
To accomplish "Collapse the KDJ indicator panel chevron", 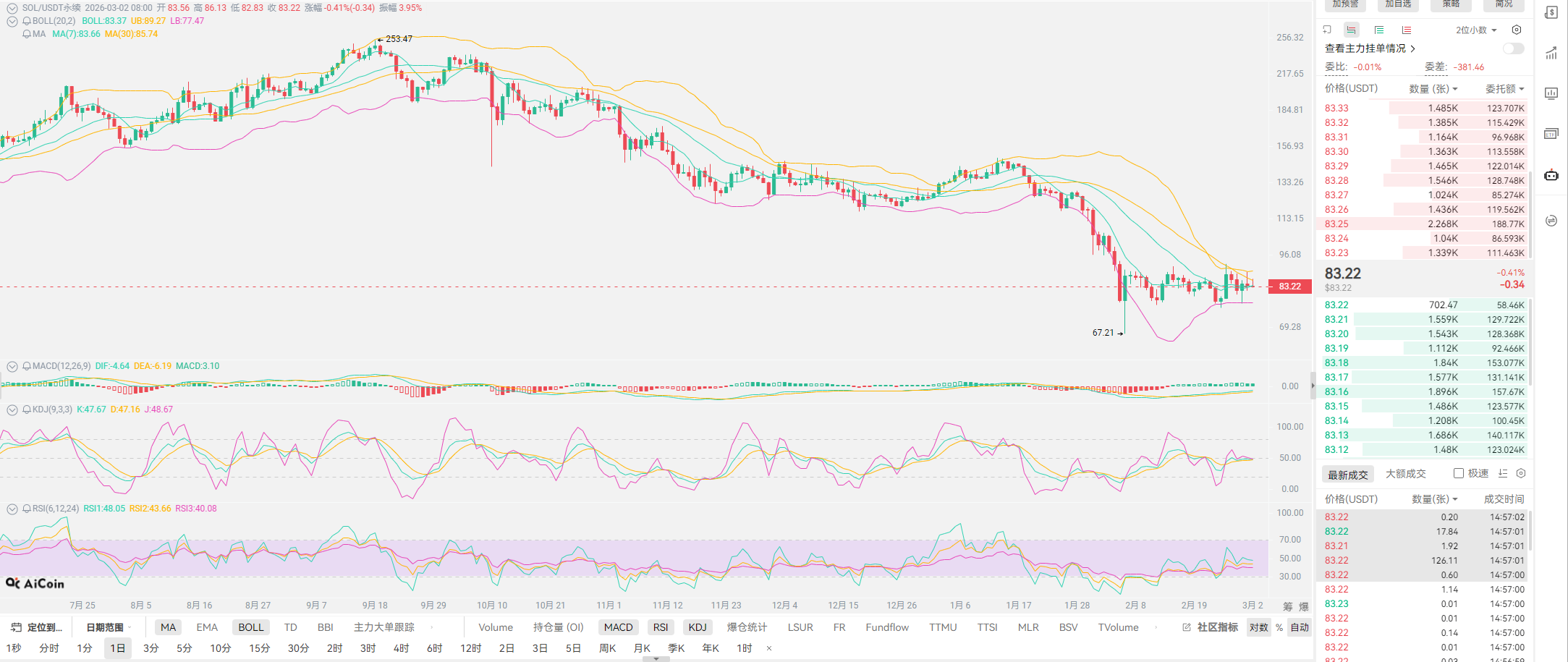I will tap(12, 409).
